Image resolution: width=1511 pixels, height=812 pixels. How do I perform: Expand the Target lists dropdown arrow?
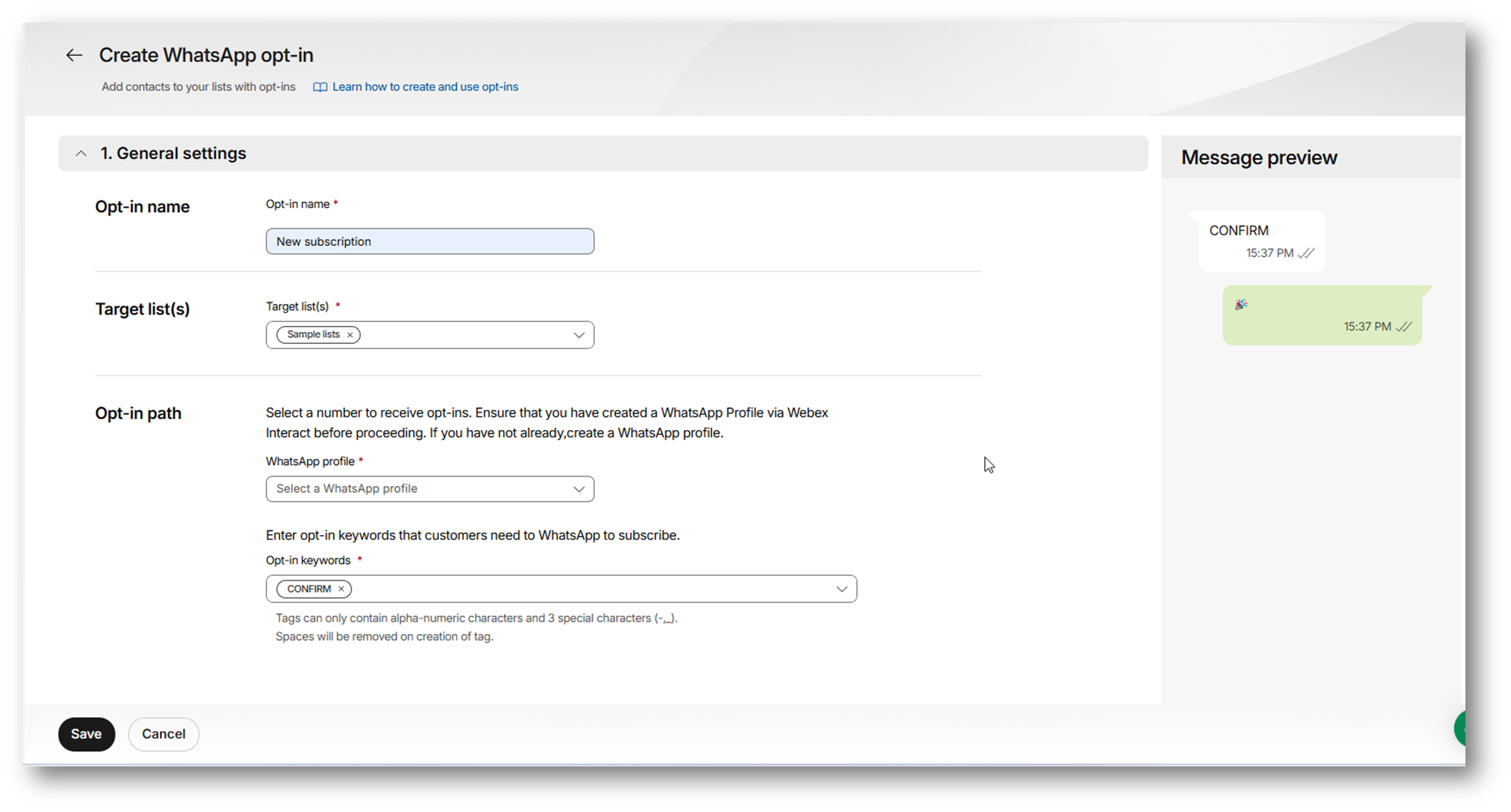[x=579, y=335]
